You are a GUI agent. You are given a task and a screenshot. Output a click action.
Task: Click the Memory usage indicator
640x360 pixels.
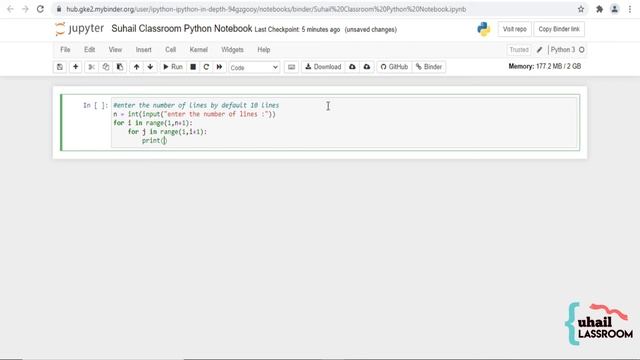pos(544,66)
